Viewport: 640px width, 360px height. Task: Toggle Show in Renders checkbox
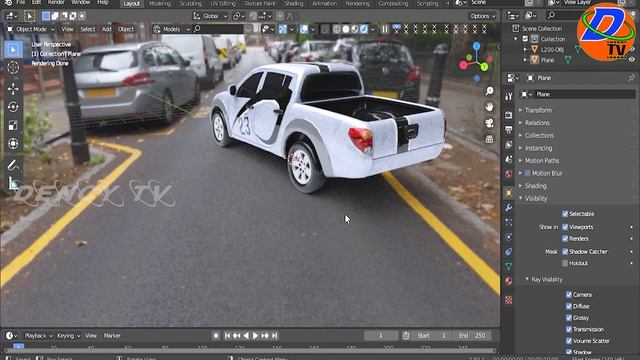(x=565, y=239)
